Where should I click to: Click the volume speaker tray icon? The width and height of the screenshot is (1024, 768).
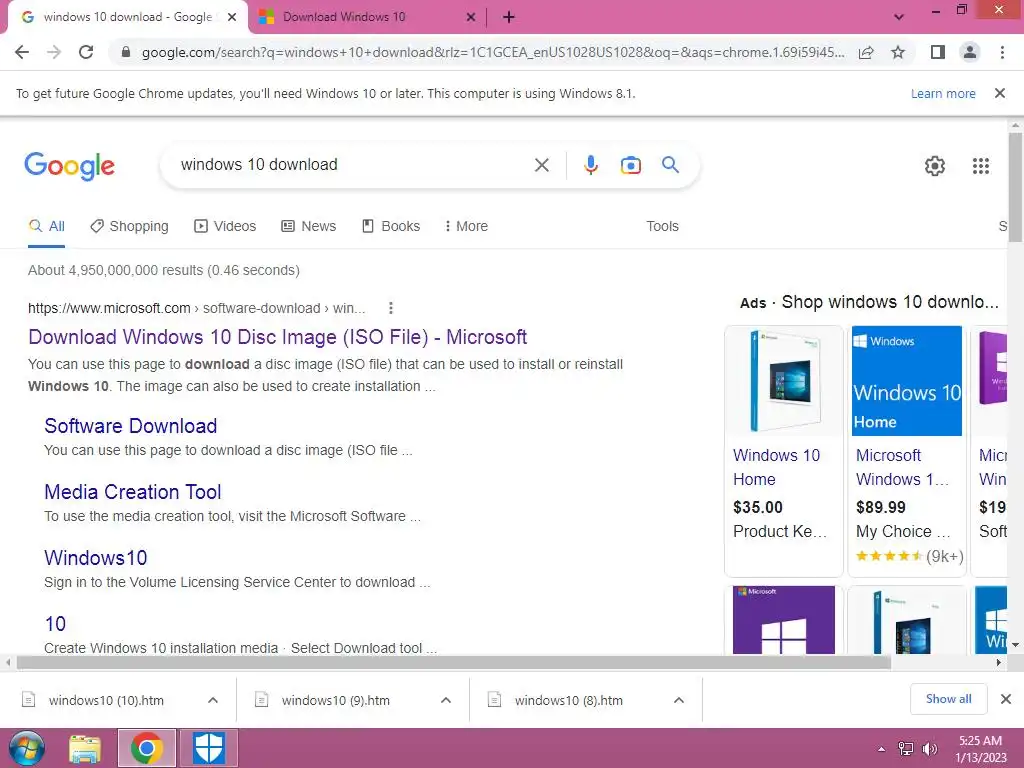929,749
